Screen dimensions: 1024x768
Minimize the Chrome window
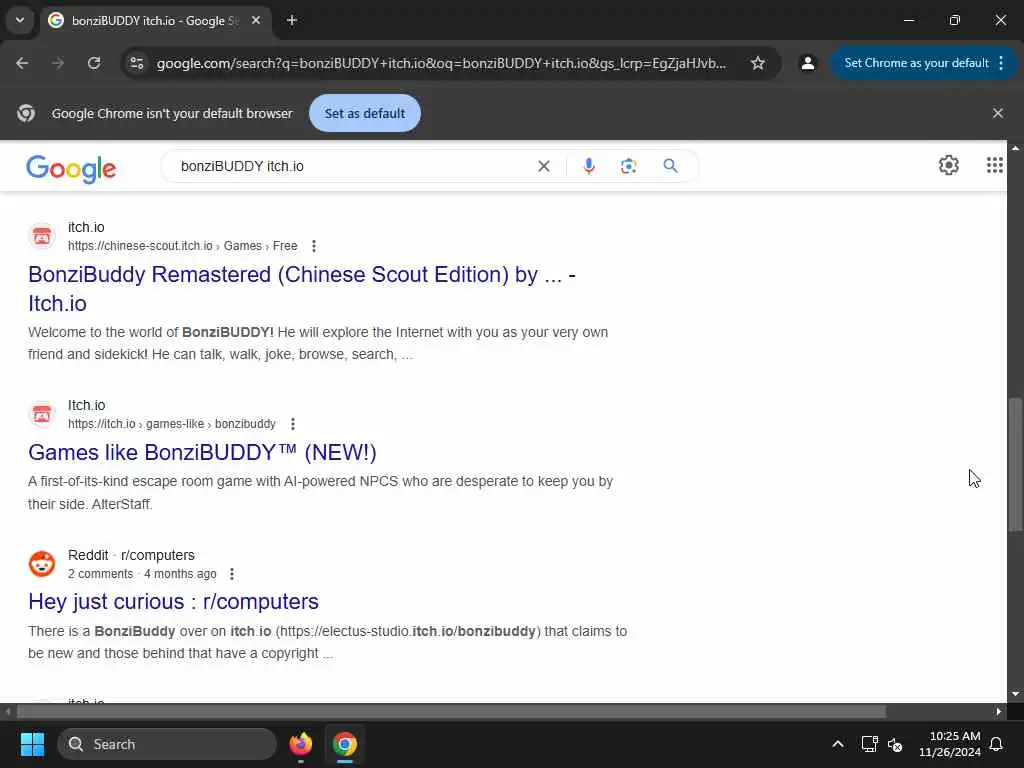908,20
